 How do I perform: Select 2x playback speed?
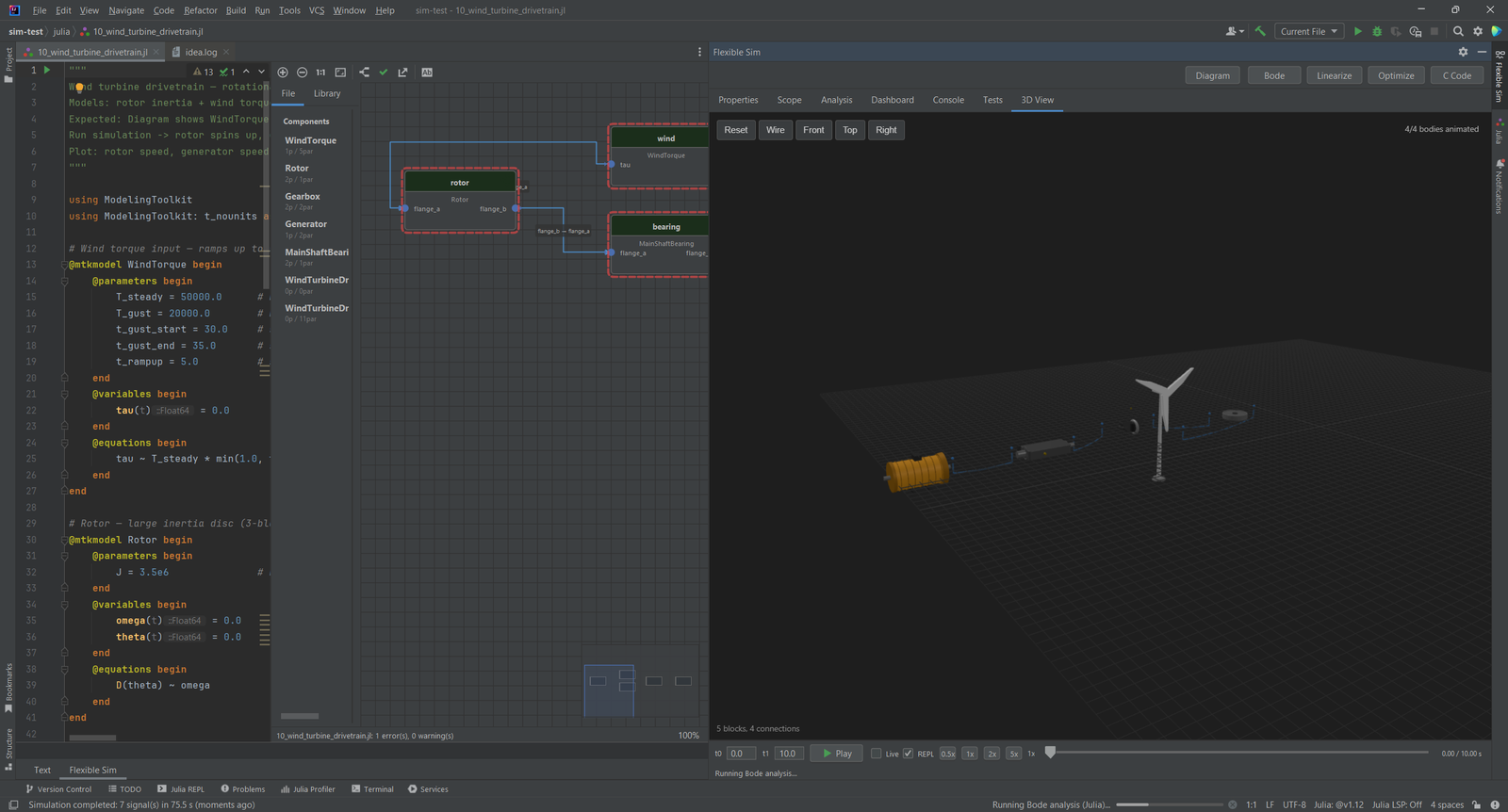(992, 754)
